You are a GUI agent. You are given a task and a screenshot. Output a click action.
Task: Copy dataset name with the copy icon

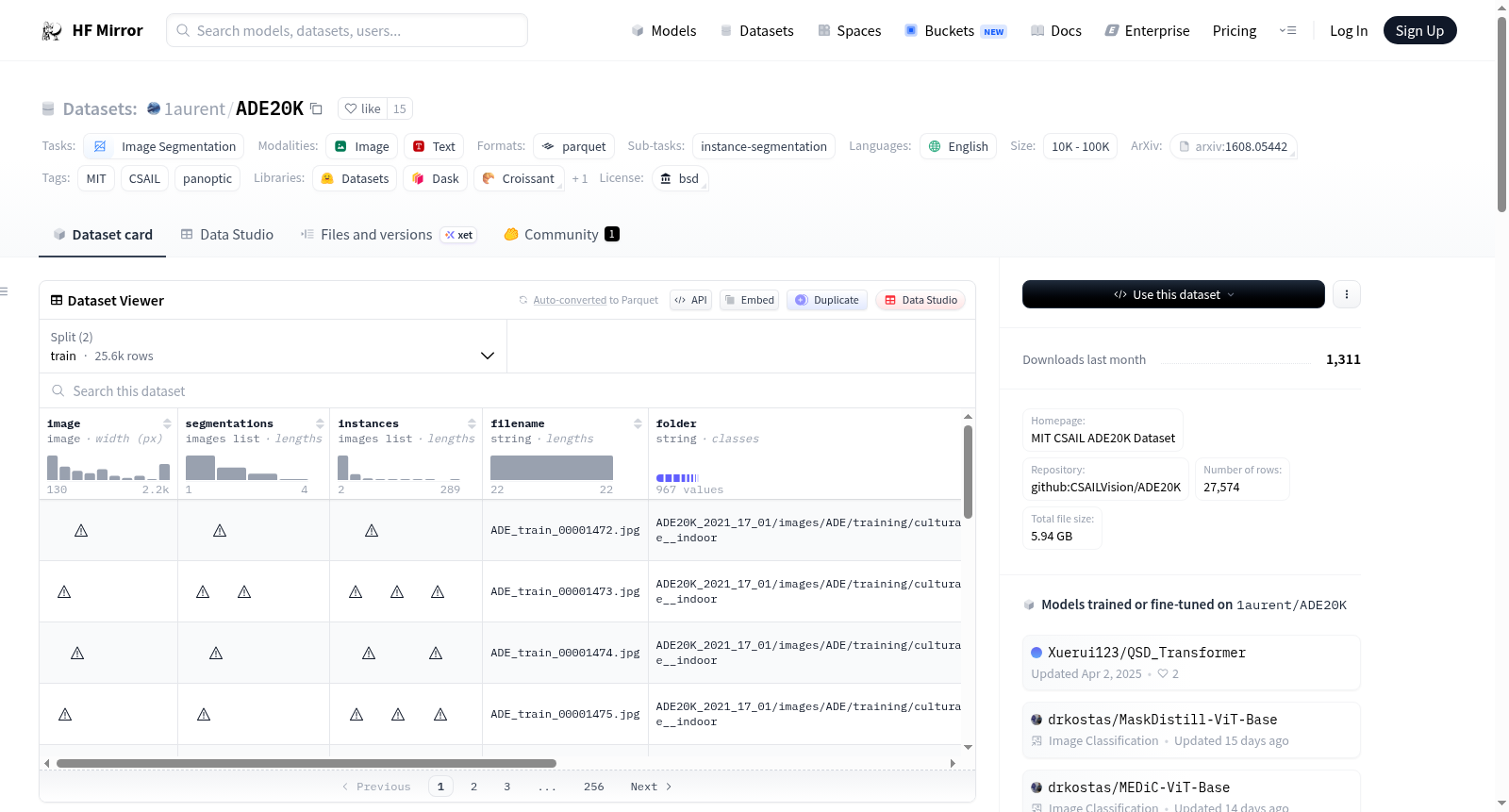316,108
